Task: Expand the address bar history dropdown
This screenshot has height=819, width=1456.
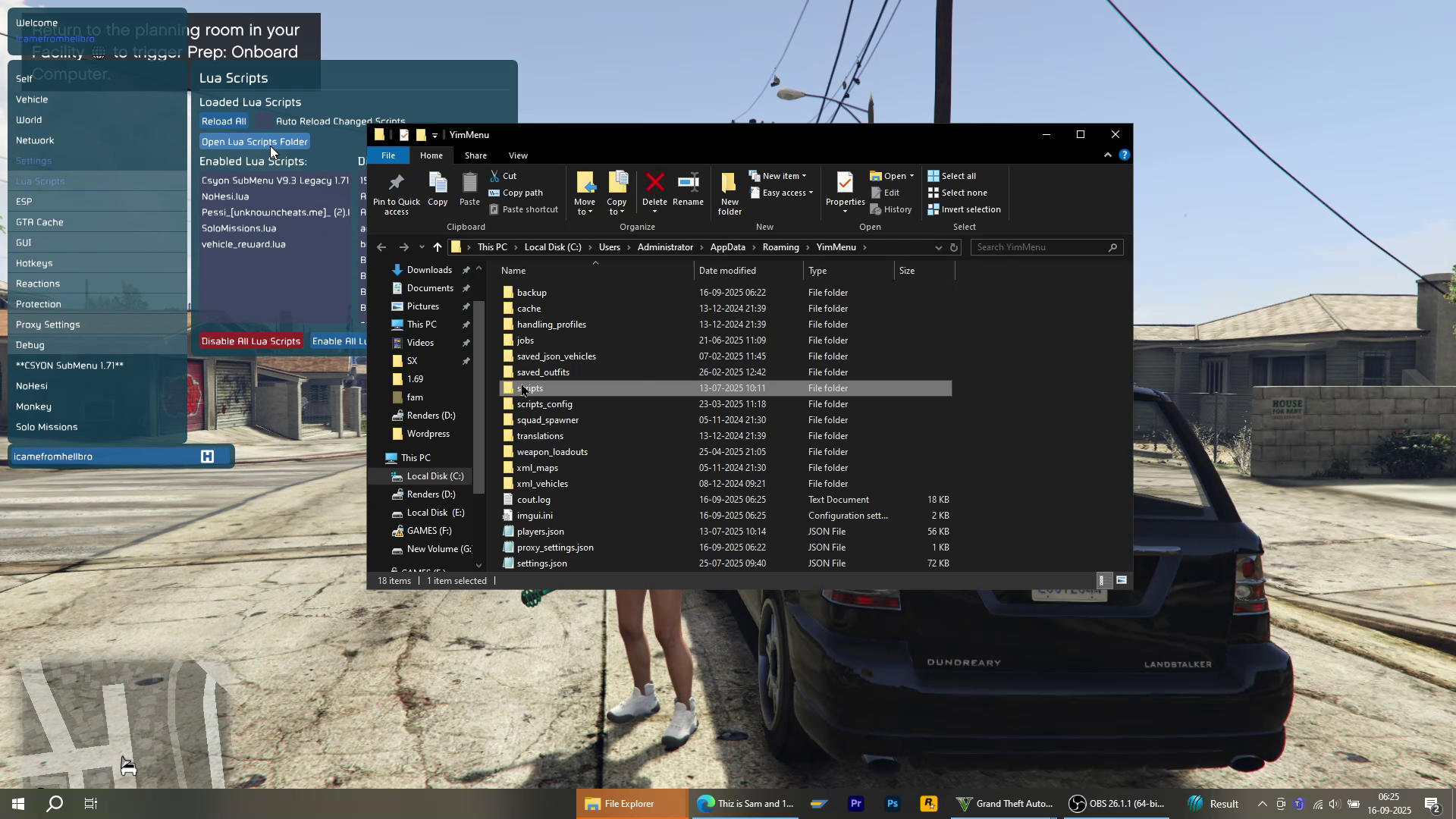Action: (938, 247)
